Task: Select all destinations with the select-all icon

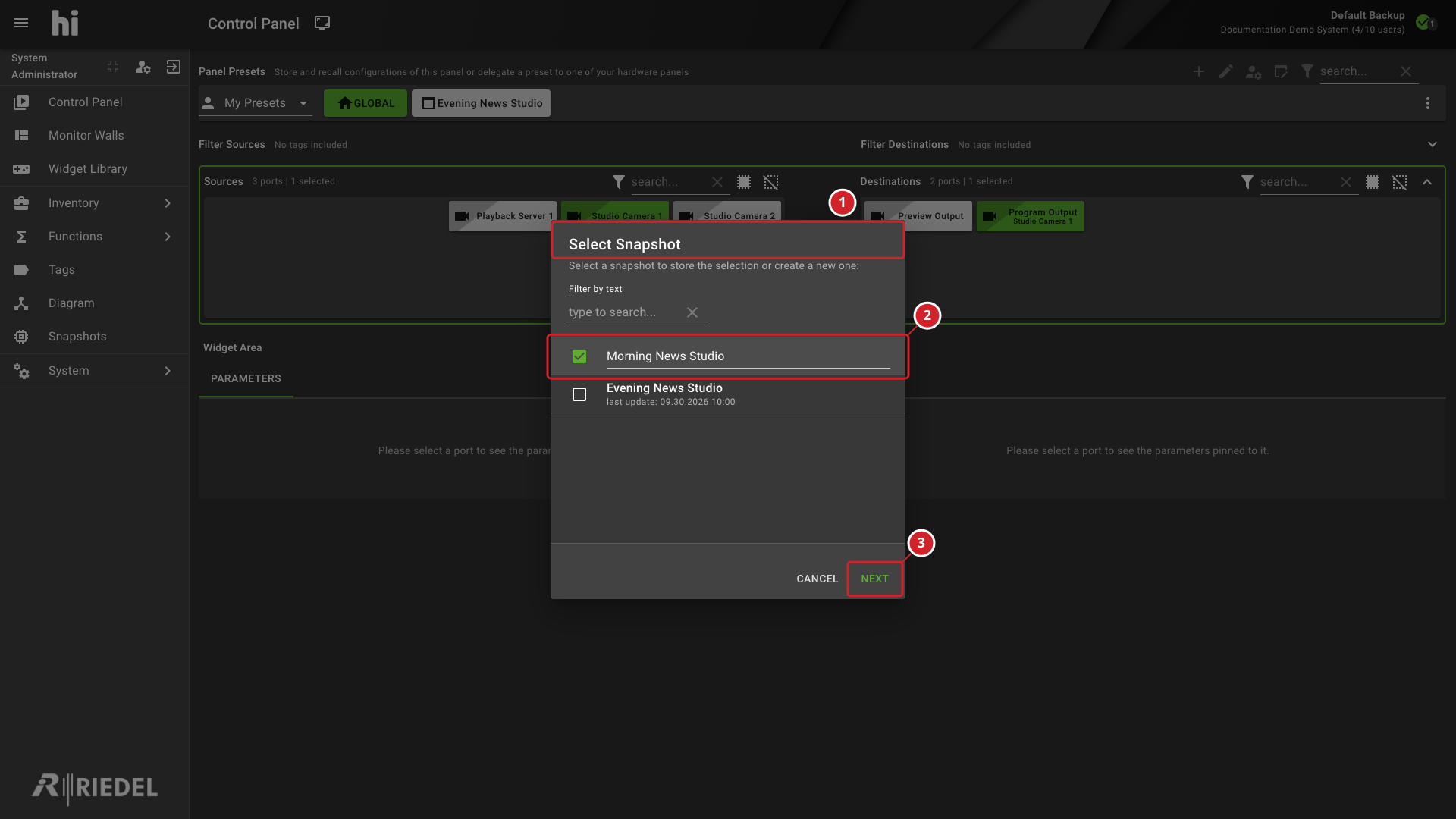Action: pos(1373,182)
